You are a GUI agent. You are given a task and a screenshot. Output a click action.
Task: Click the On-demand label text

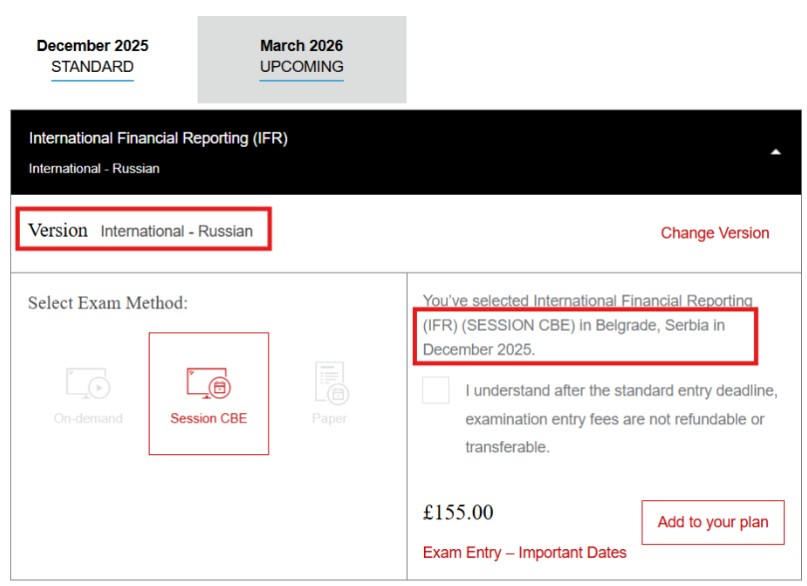[x=88, y=418]
